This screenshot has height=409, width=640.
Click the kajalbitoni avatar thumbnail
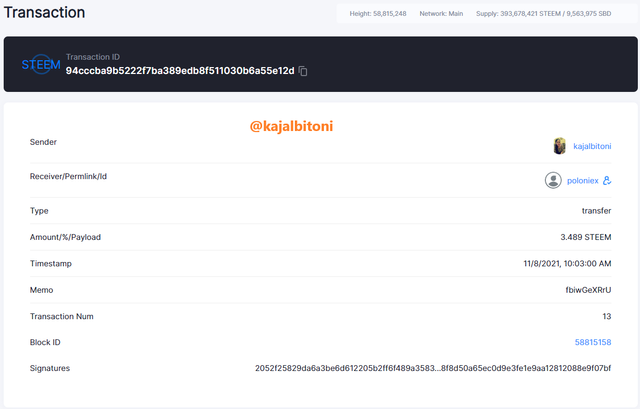click(560, 146)
